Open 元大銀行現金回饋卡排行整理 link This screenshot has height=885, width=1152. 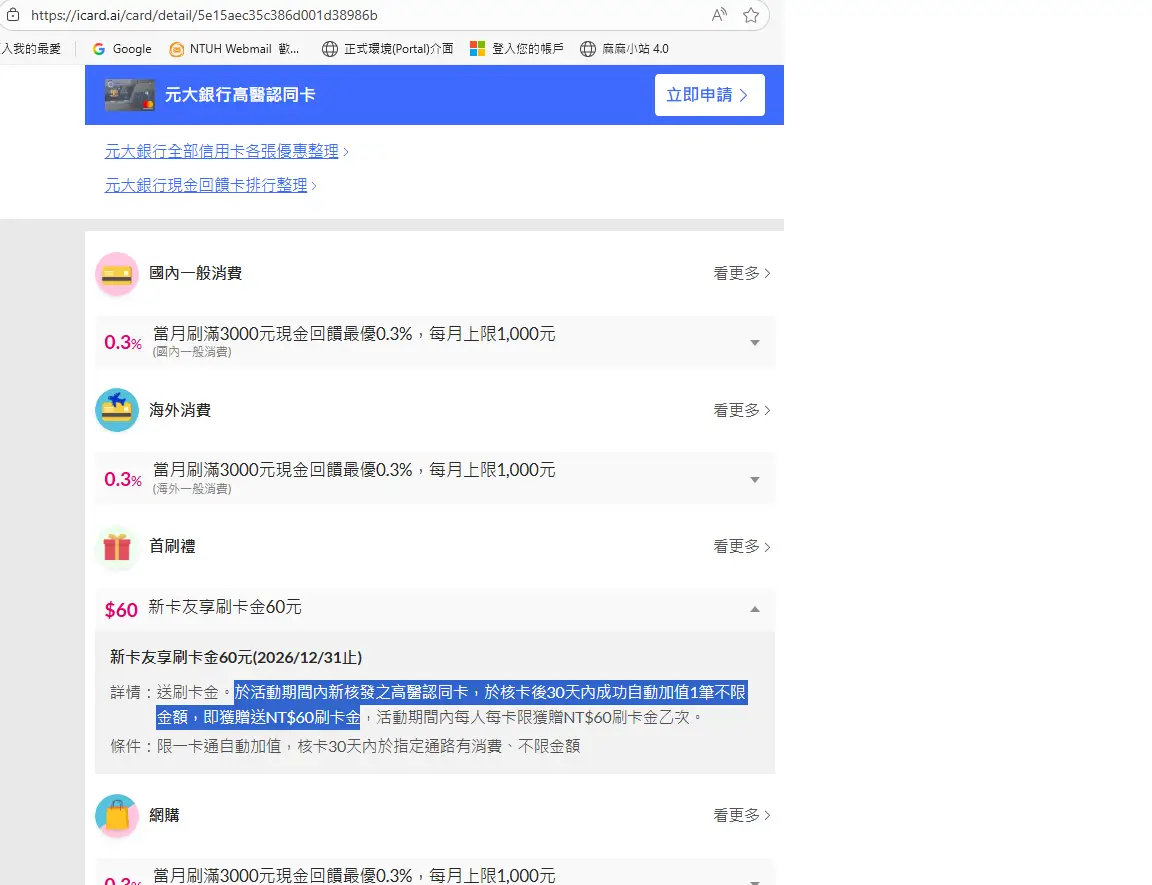pyautogui.click(x=206, y=186)
